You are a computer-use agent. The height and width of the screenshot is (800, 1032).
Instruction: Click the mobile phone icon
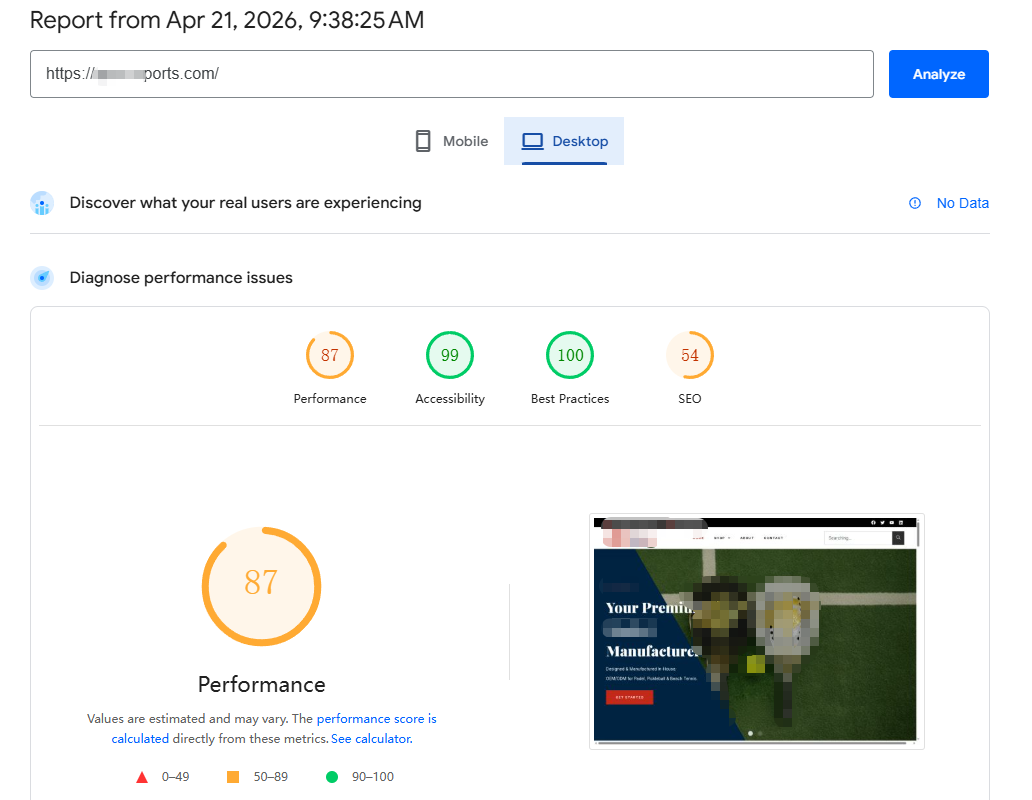coord(423,141)
